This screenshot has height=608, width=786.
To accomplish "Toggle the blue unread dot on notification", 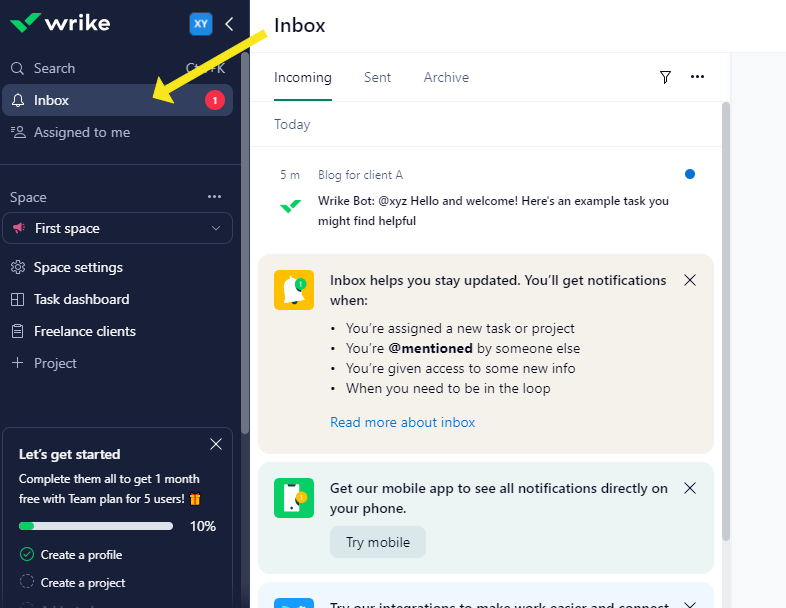I will 690,174.
